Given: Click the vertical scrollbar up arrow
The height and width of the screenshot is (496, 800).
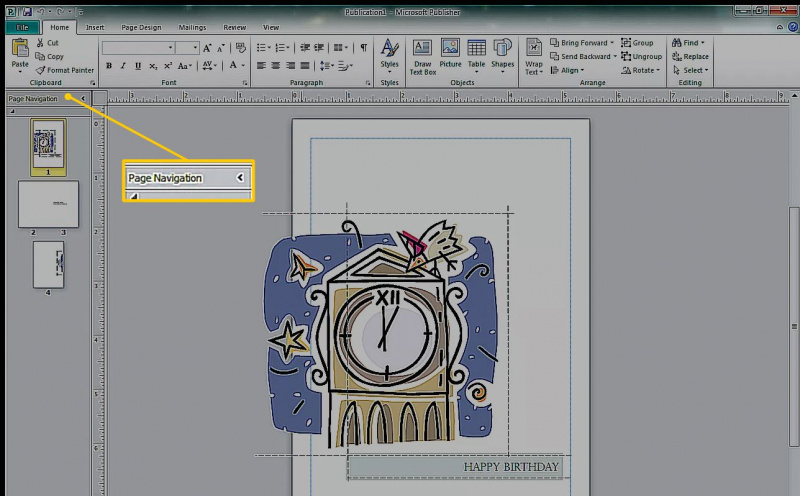Looking at the screenshot, I should [x=794, y=96].
